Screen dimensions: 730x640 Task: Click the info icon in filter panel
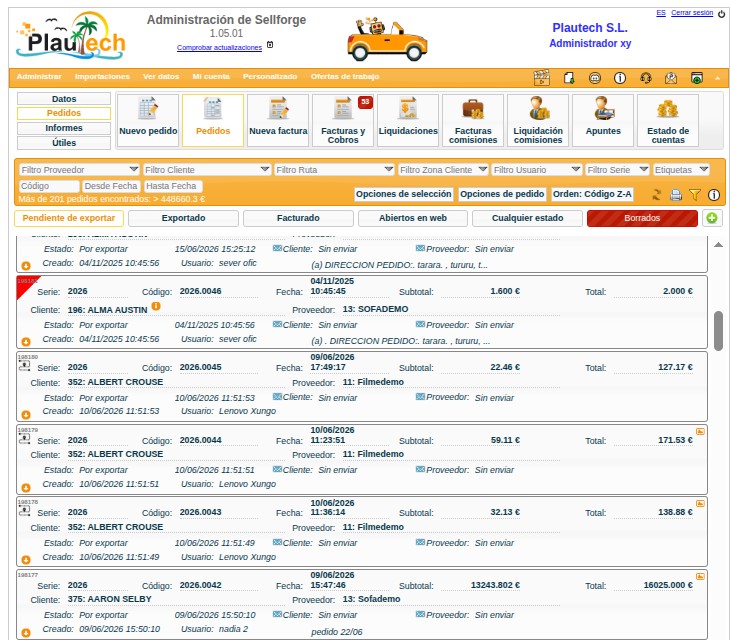tap(714, 195)
